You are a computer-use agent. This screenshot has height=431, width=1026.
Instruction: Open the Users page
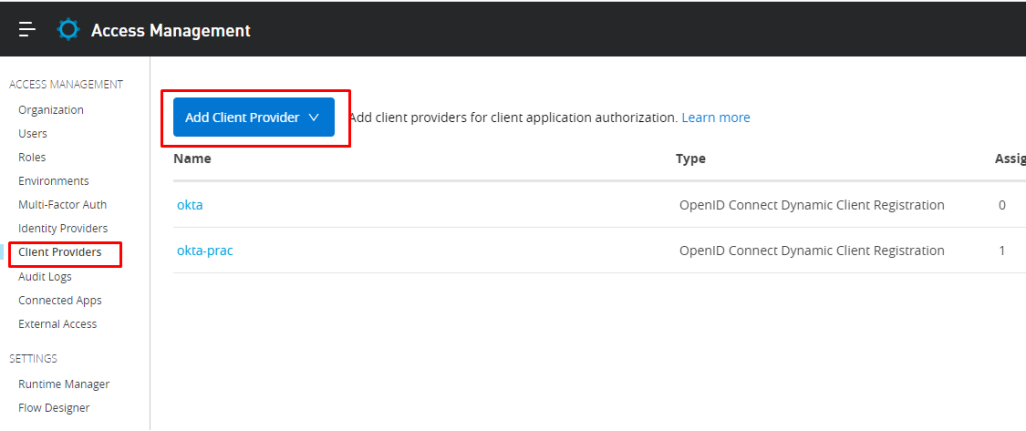click(33, 133)
